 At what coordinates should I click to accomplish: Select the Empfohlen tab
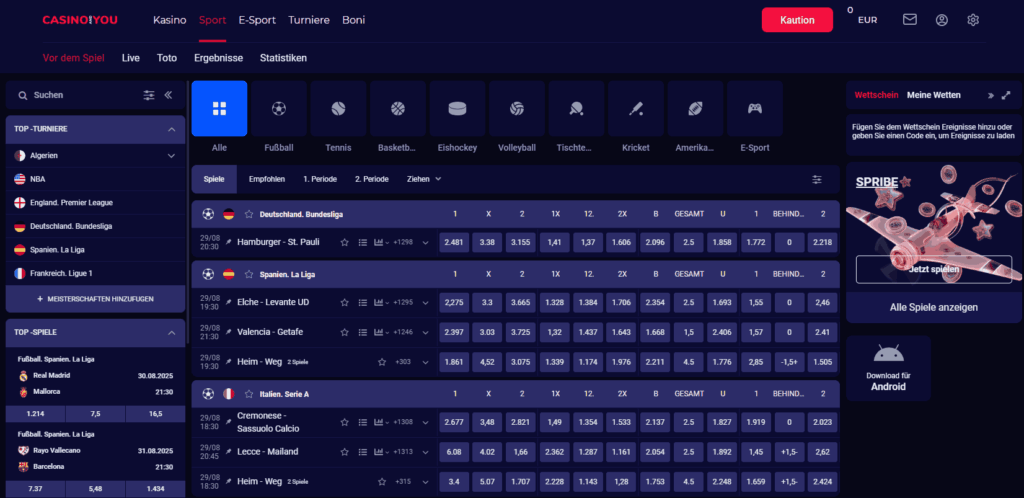point(266,179)
